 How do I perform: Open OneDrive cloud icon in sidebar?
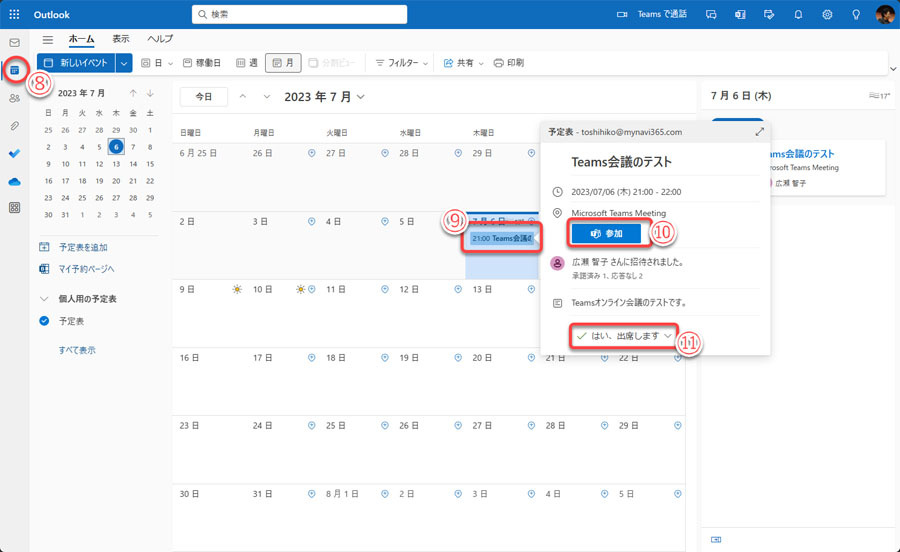tap(14, 181)
